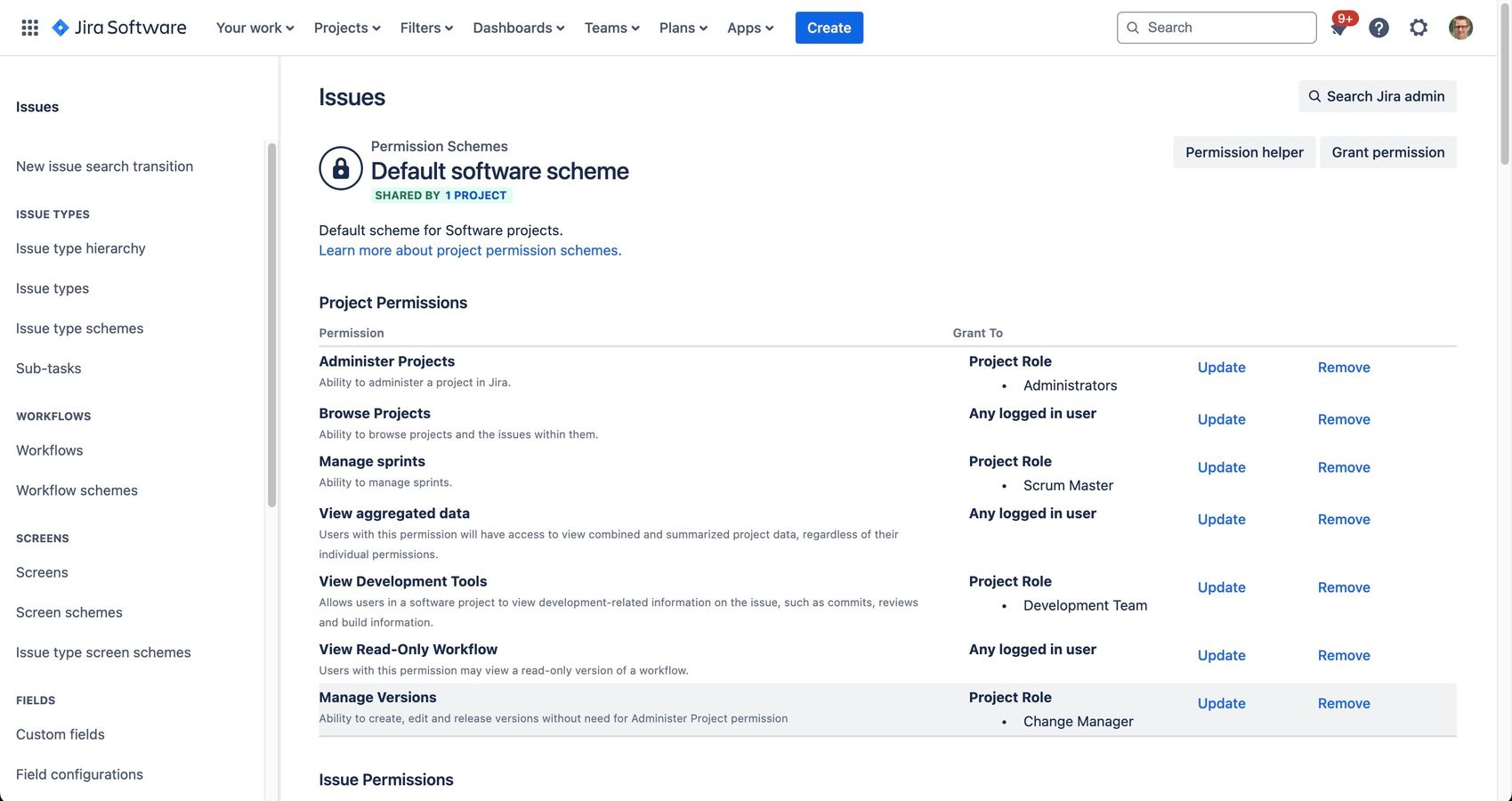Open the Permission helper
This screenshot has height=801, width=1512.
coord(1244,152)
